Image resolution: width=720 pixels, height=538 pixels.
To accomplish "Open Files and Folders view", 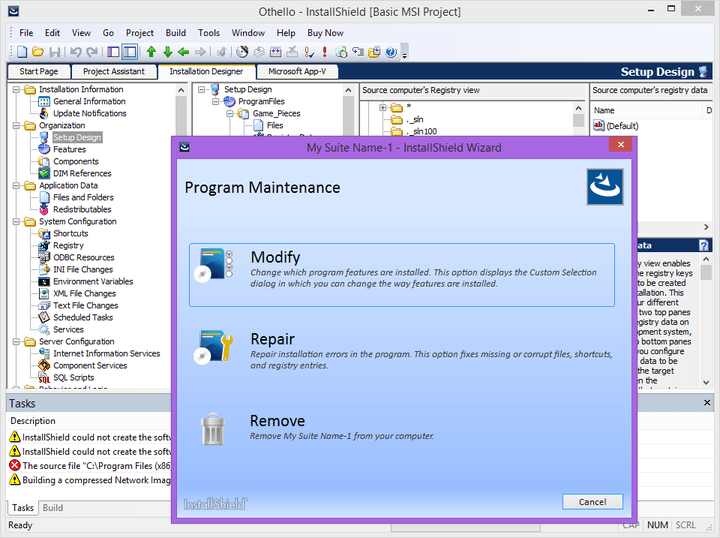I will (x=83, y=197).
